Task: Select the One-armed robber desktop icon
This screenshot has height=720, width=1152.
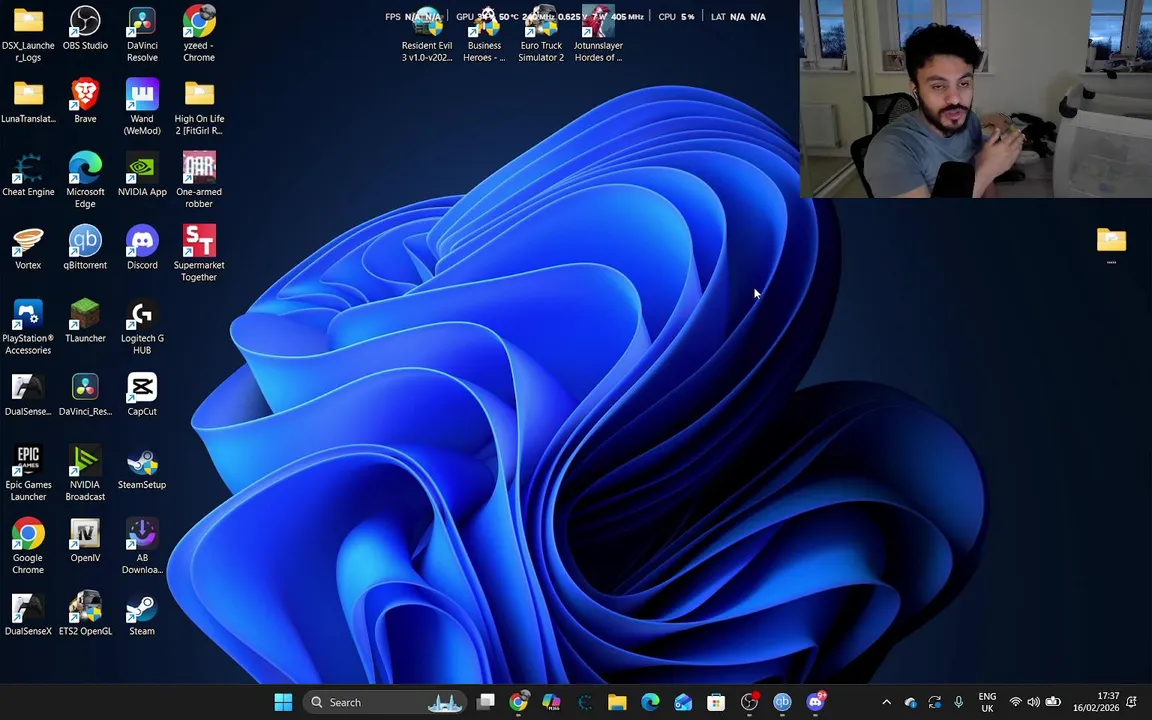Action: [x=199, y=181]
